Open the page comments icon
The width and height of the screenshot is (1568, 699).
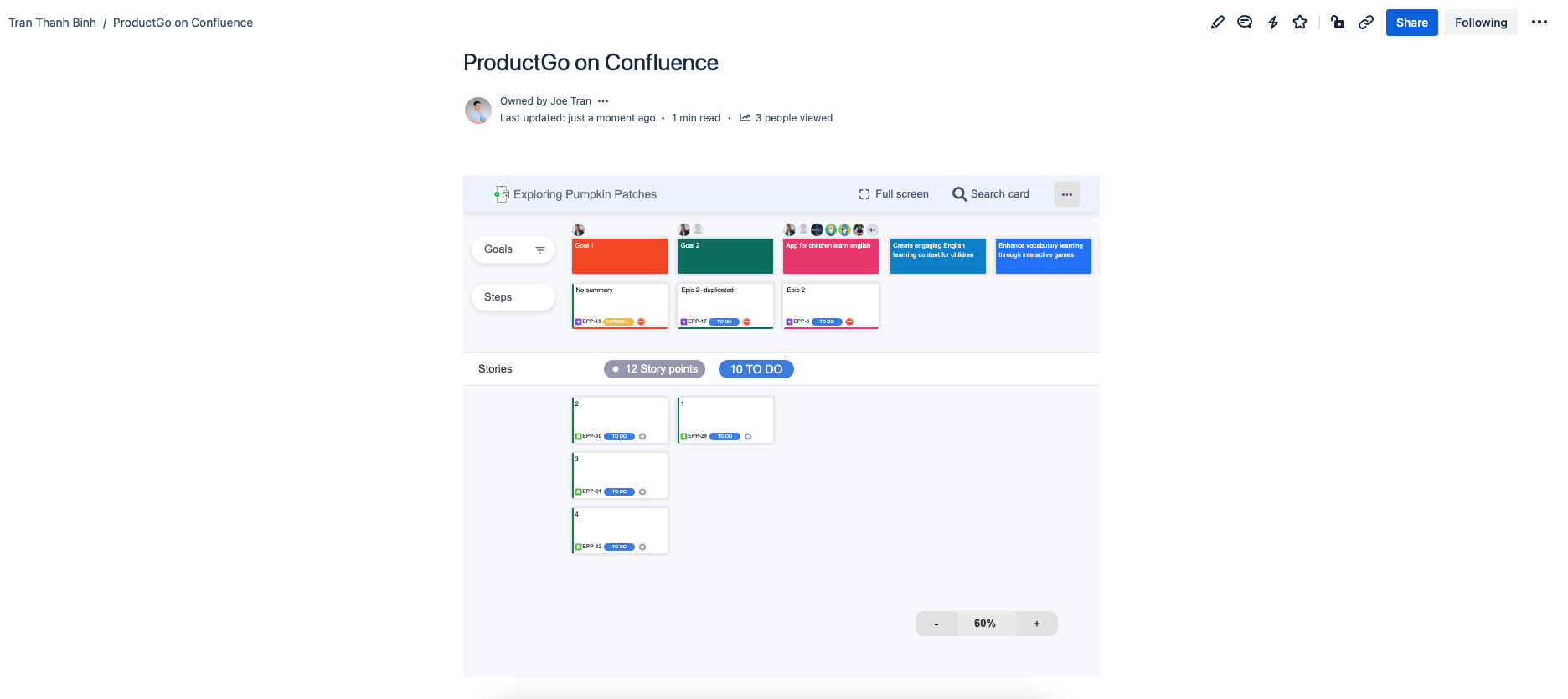pyautogui.click(x=1245, y=23)
